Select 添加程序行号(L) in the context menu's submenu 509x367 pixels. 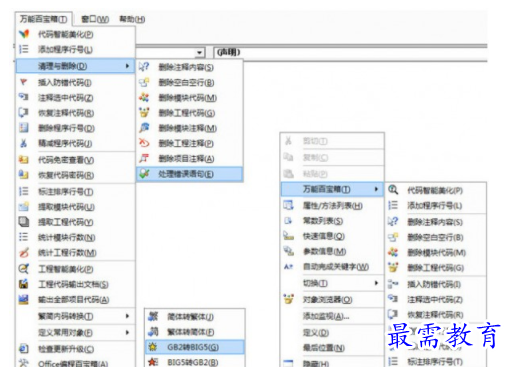435,206
